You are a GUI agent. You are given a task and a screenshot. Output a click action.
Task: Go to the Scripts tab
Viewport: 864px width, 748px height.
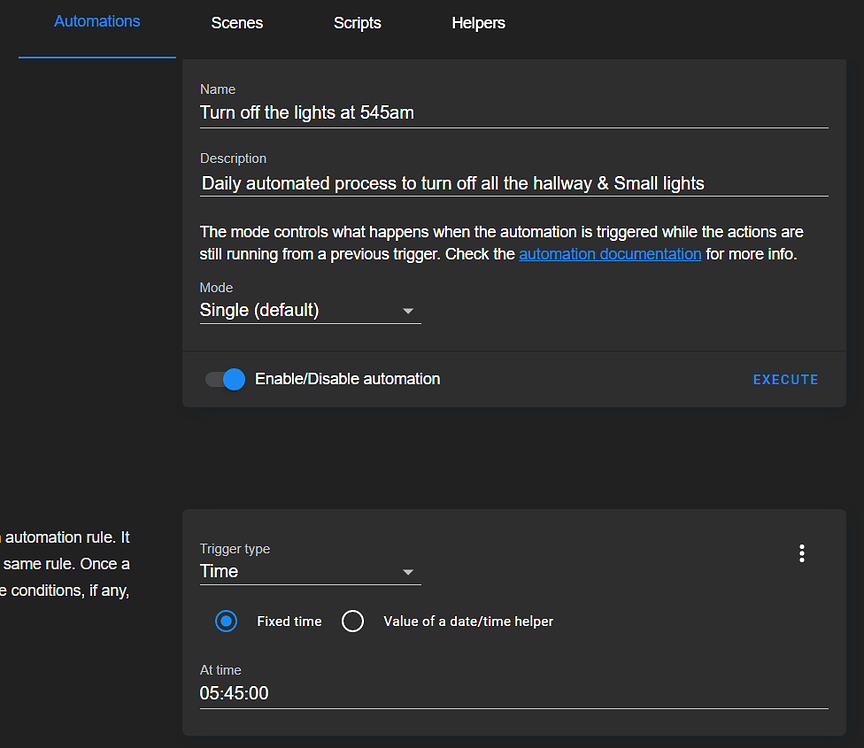tap(357, 23)
